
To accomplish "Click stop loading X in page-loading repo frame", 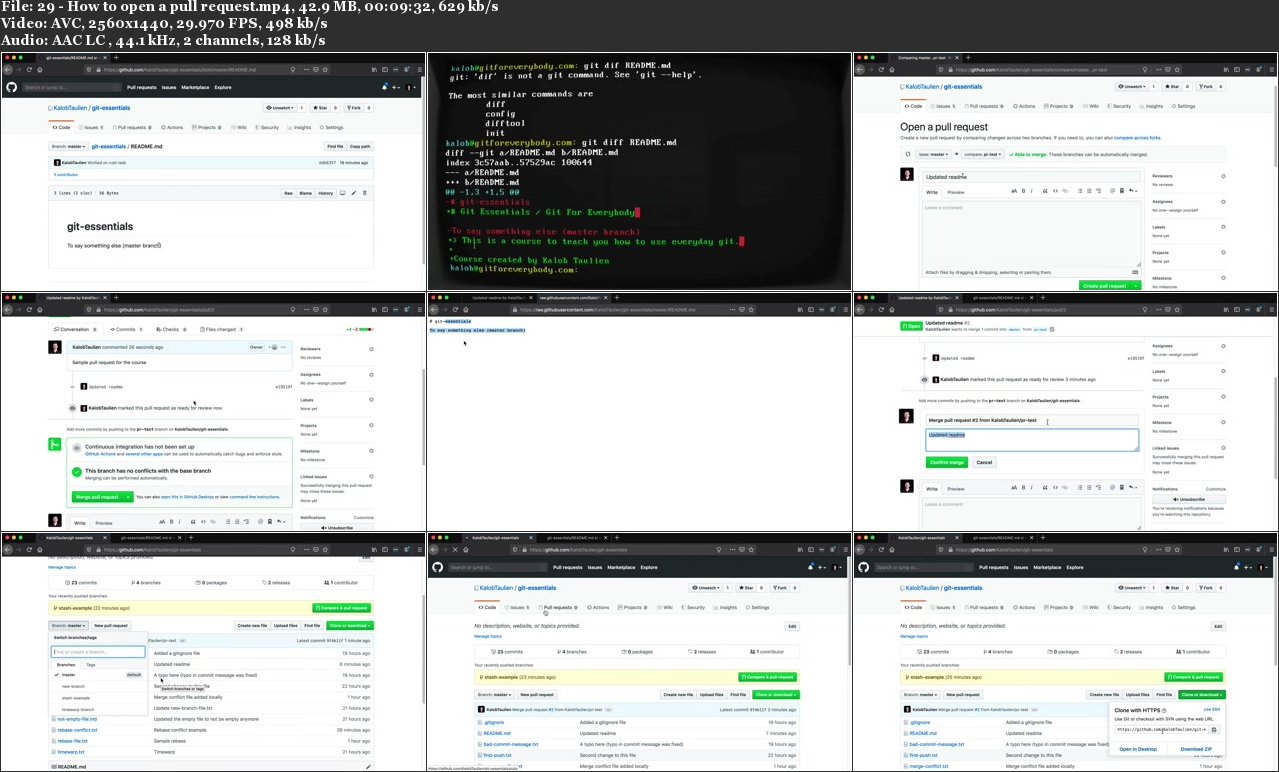I will pos(455,550).
